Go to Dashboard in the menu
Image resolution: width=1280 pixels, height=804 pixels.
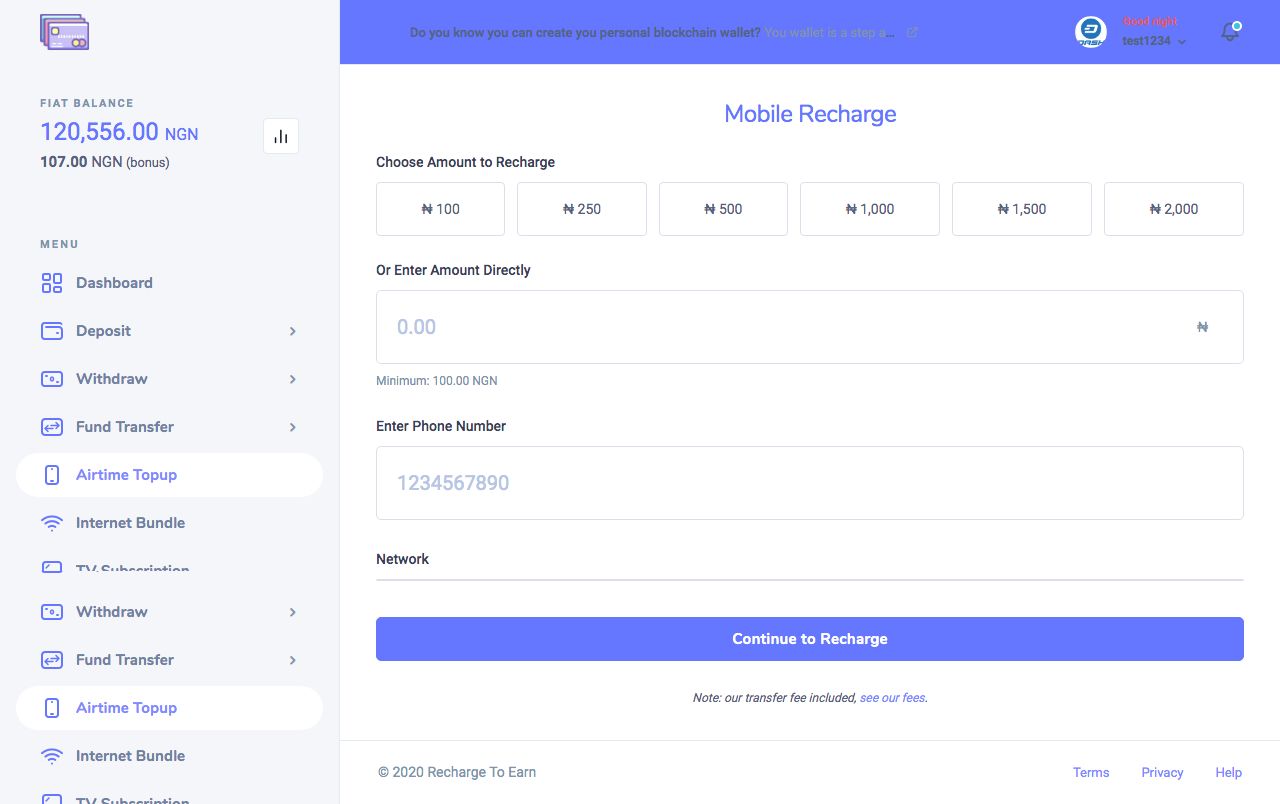[x=114, y=283]
